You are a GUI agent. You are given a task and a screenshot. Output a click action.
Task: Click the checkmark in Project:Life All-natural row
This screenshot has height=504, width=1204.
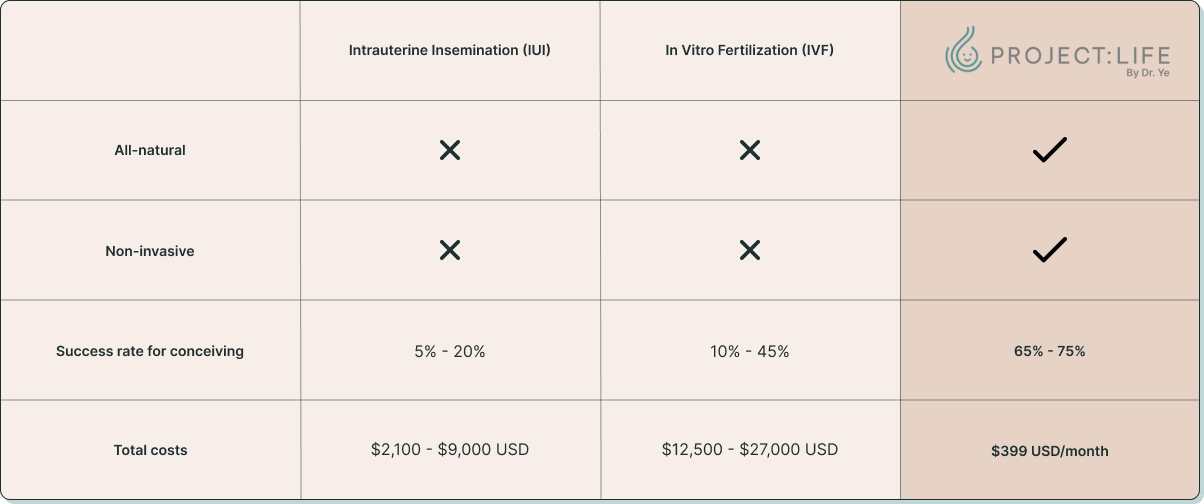pyautogui.click(x=1050, y=150)
